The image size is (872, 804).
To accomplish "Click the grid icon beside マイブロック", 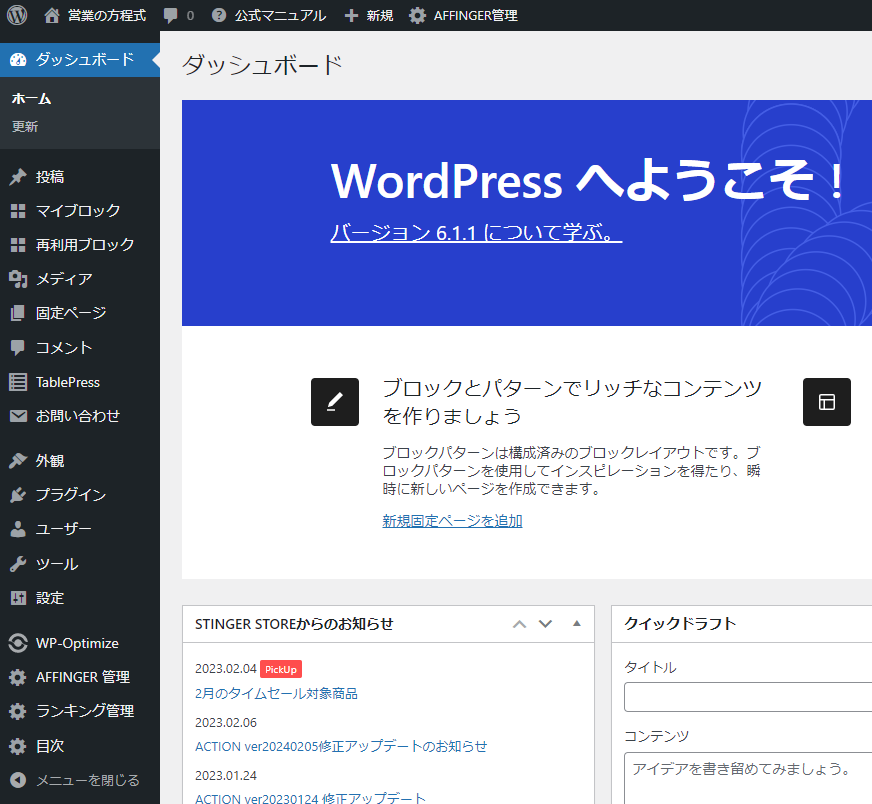I will pyautogui.click(x=18, y=211).
